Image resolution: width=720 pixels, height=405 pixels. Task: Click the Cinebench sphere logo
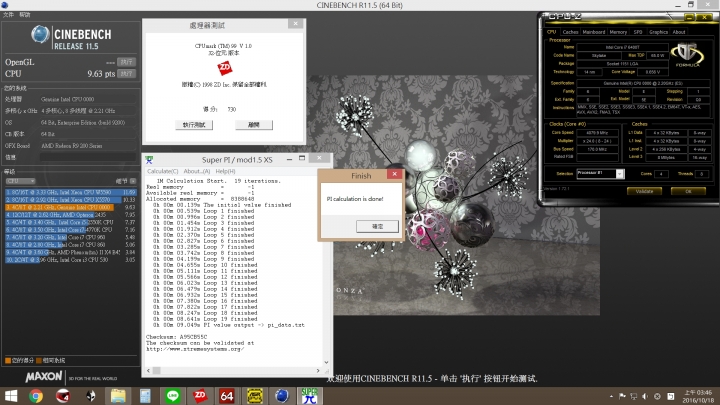coord(40,35)
